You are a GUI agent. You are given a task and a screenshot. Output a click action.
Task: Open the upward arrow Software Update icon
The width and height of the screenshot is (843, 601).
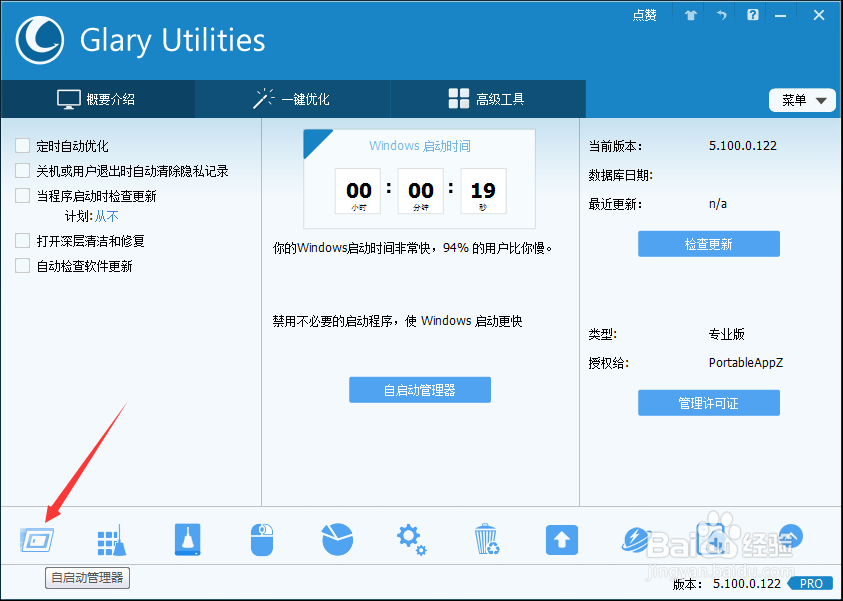[562, 540]
